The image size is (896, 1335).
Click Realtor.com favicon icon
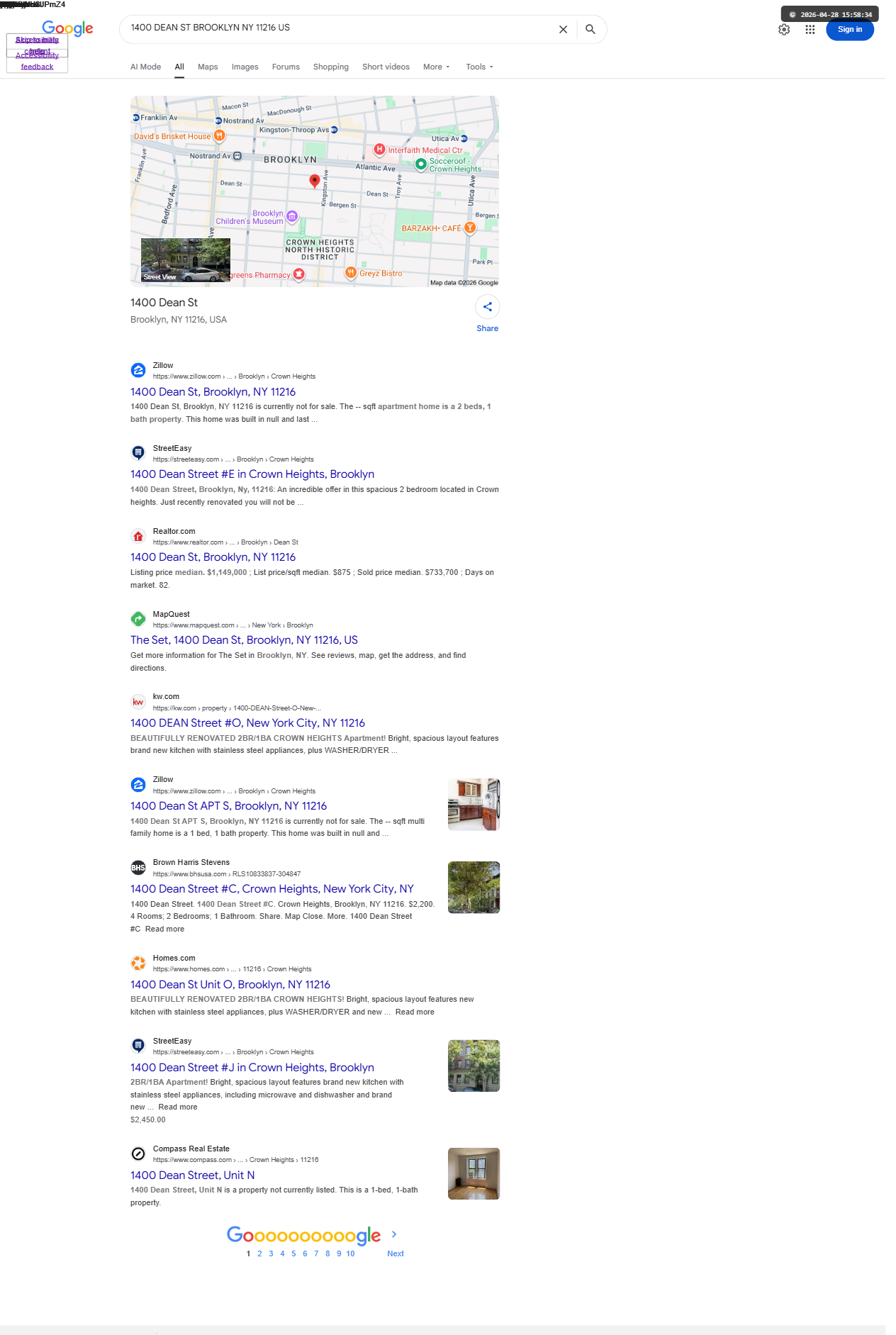(x=138, y=536)
